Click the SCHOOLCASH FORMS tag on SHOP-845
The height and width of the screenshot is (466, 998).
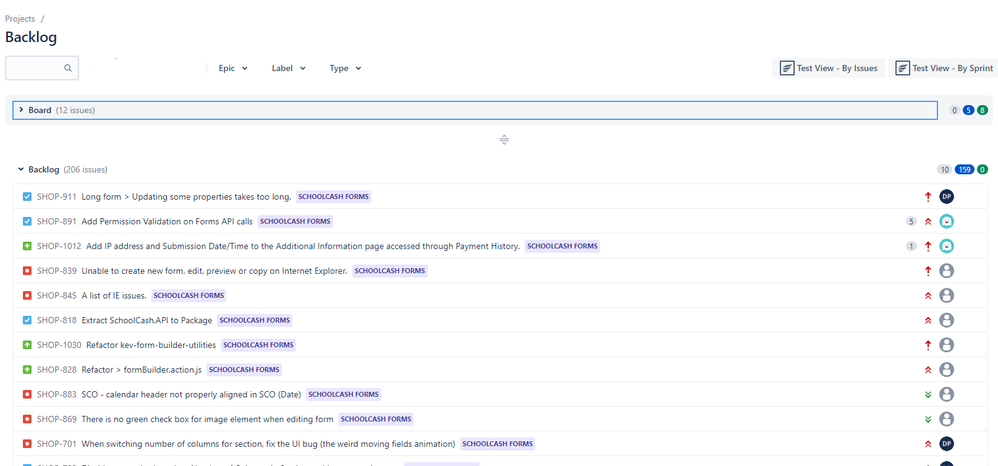(189, 295)
